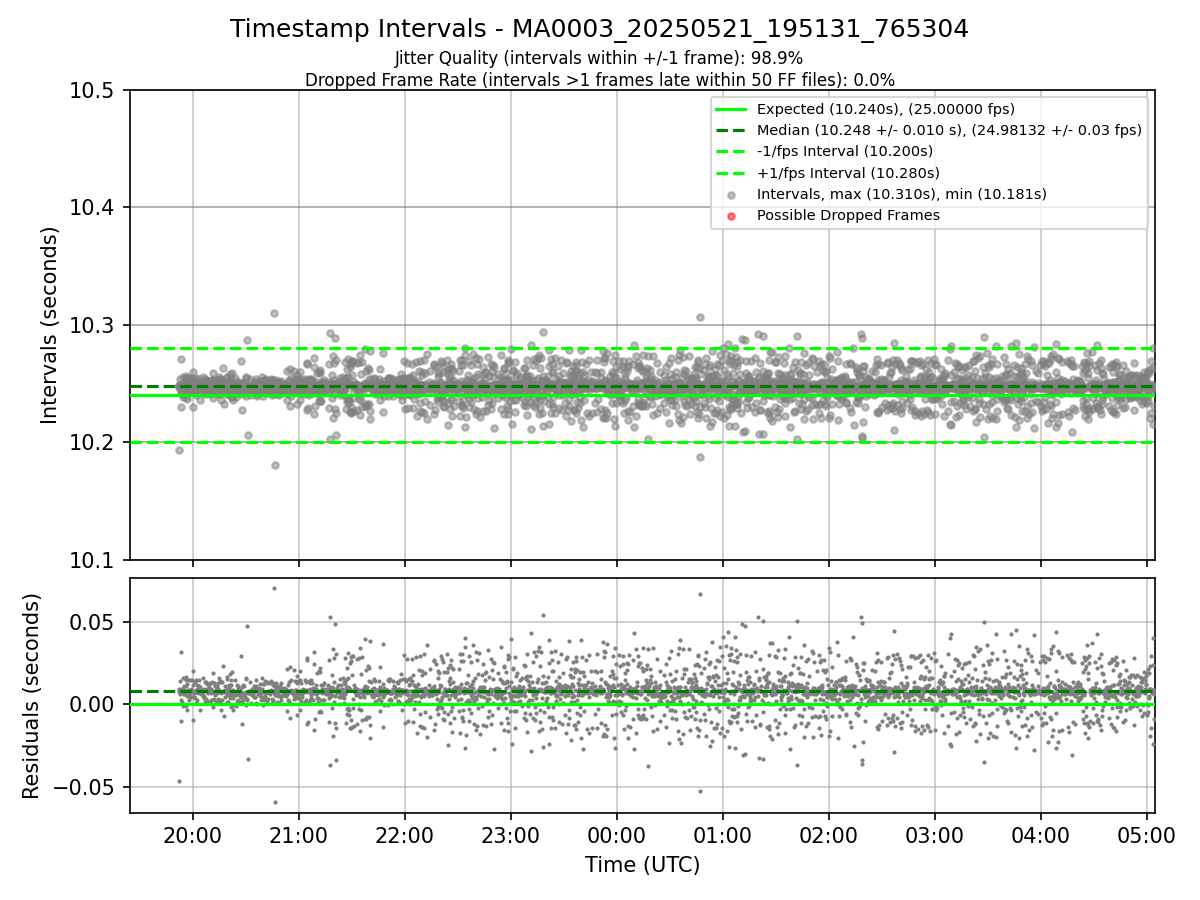Click the 04:00 time tick label

click(1041, 835)
